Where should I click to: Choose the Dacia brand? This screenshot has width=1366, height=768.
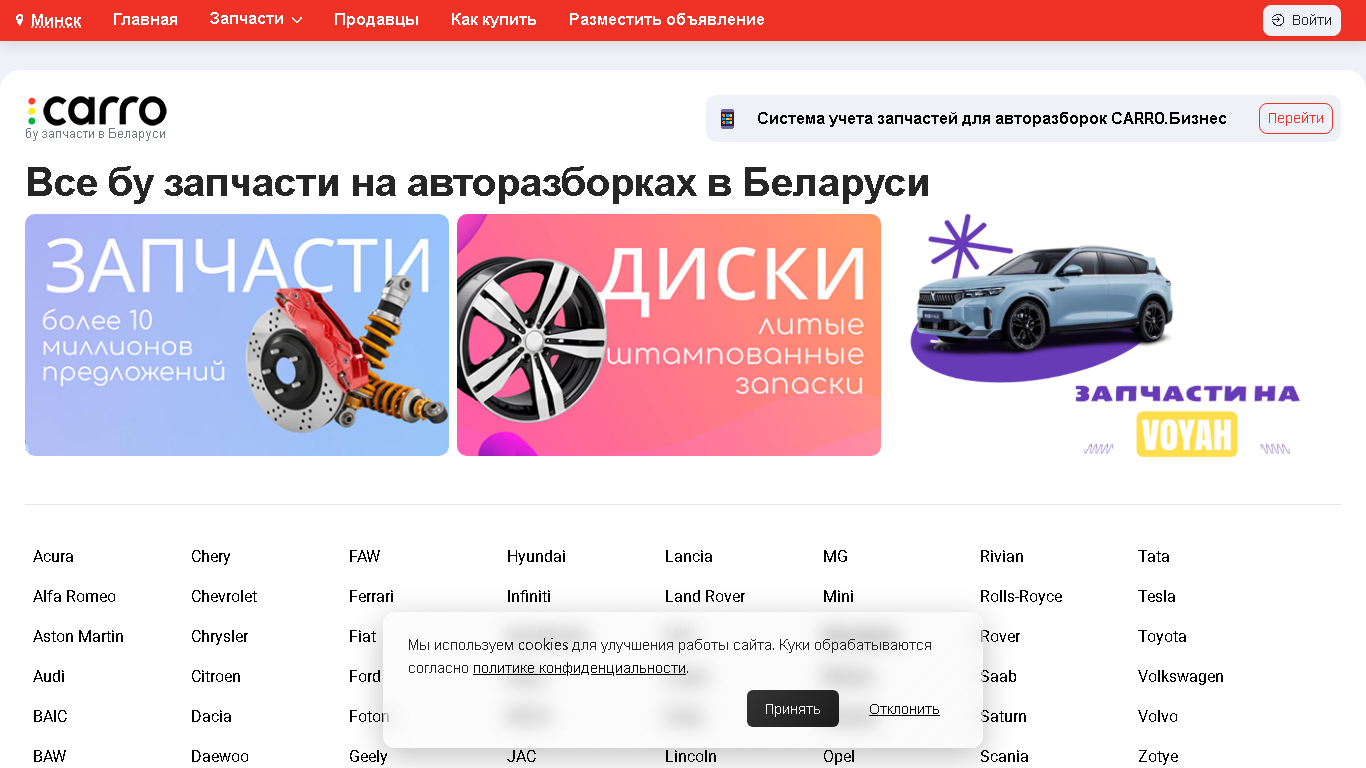(x=211, y=716)
